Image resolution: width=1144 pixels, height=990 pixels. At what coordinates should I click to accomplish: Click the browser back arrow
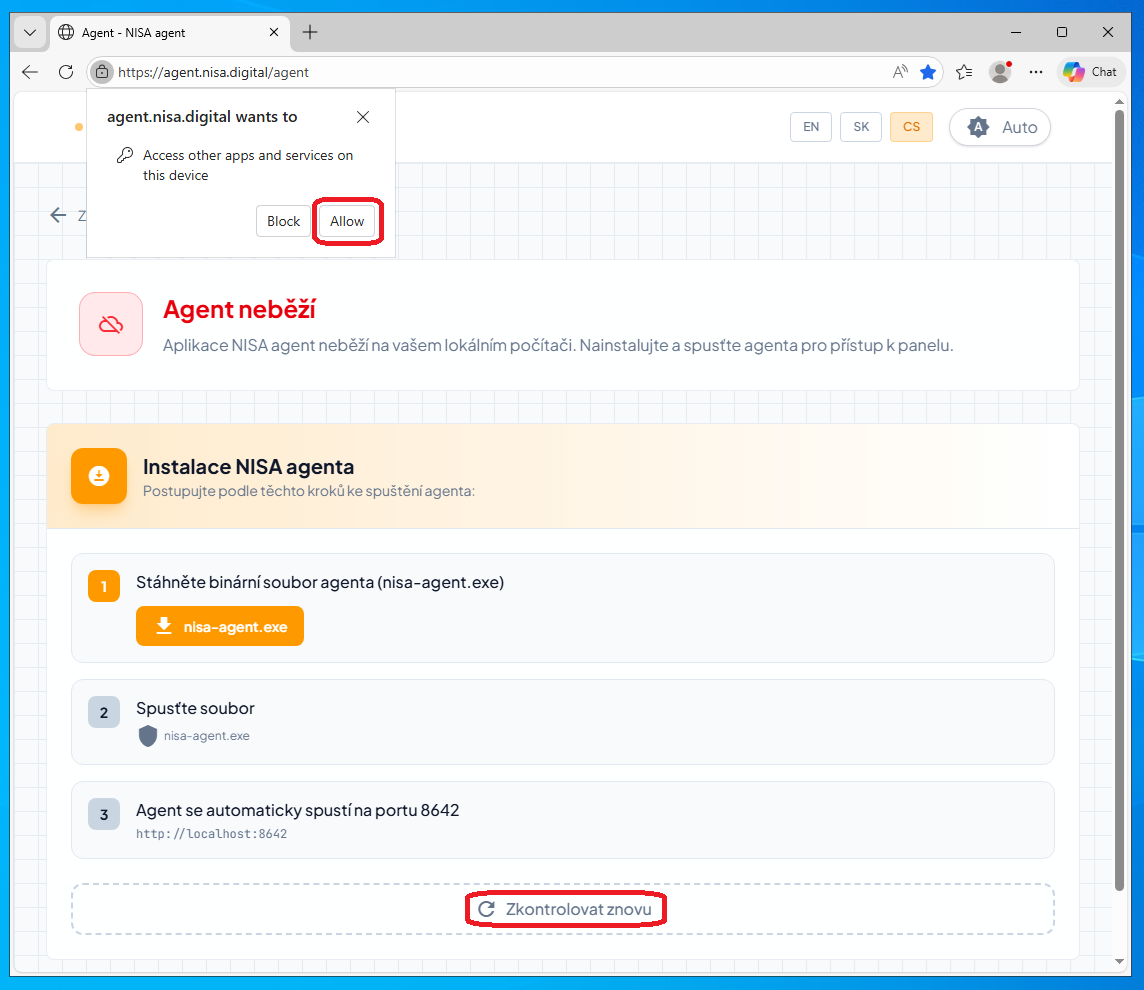coord(30,72)
